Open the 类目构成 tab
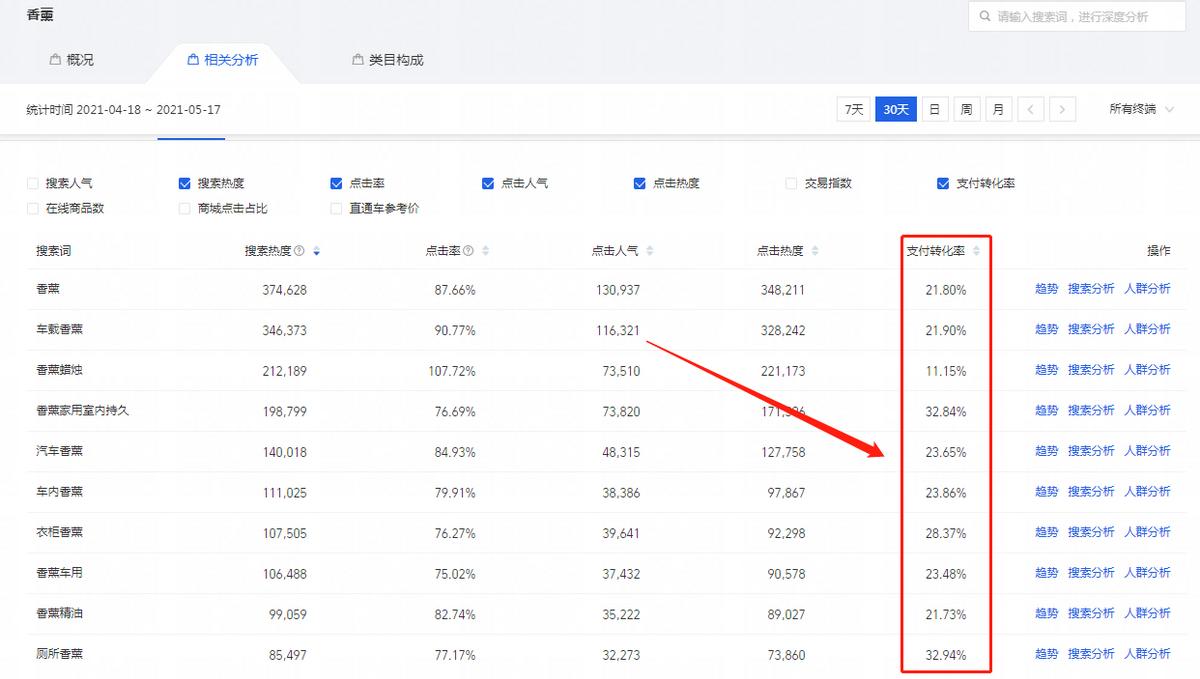The width and height of the screenshot is (1200, 679). [397, 59]
